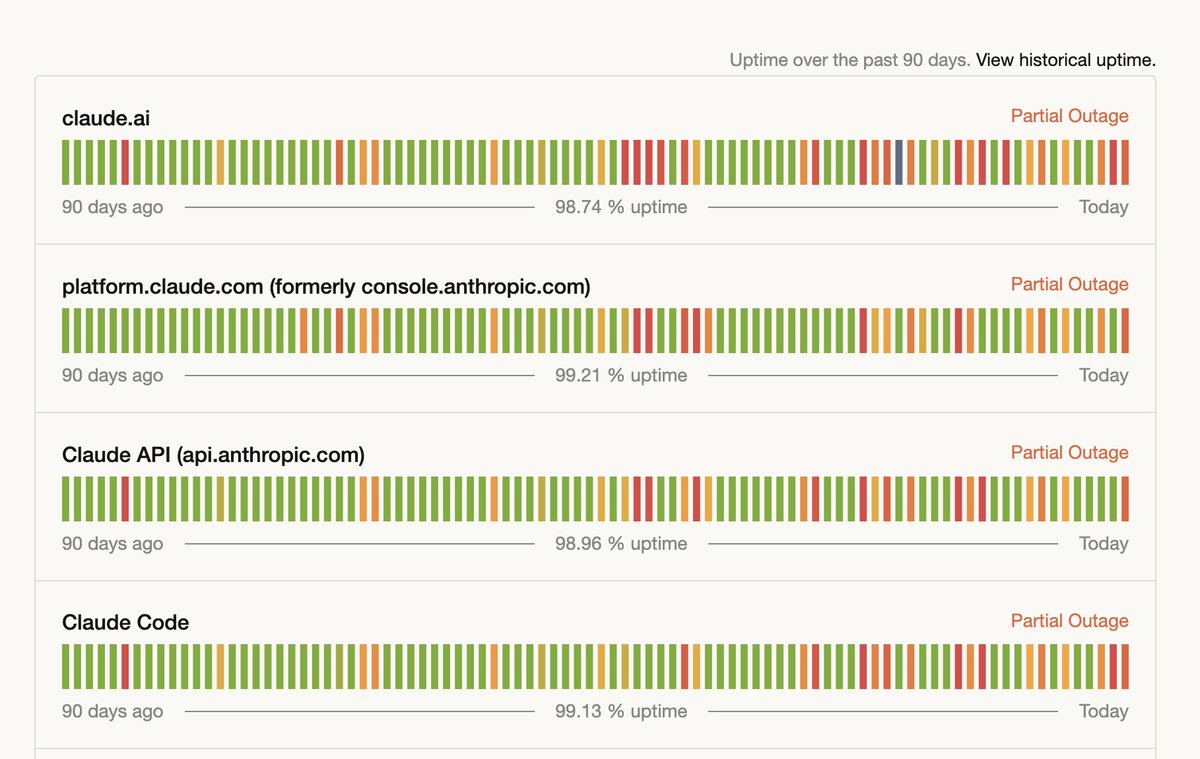Screen dimensions: 1200x759
Task: Click Partial Outage status for platform.claude.com
Action: [x=1069, y=284]
